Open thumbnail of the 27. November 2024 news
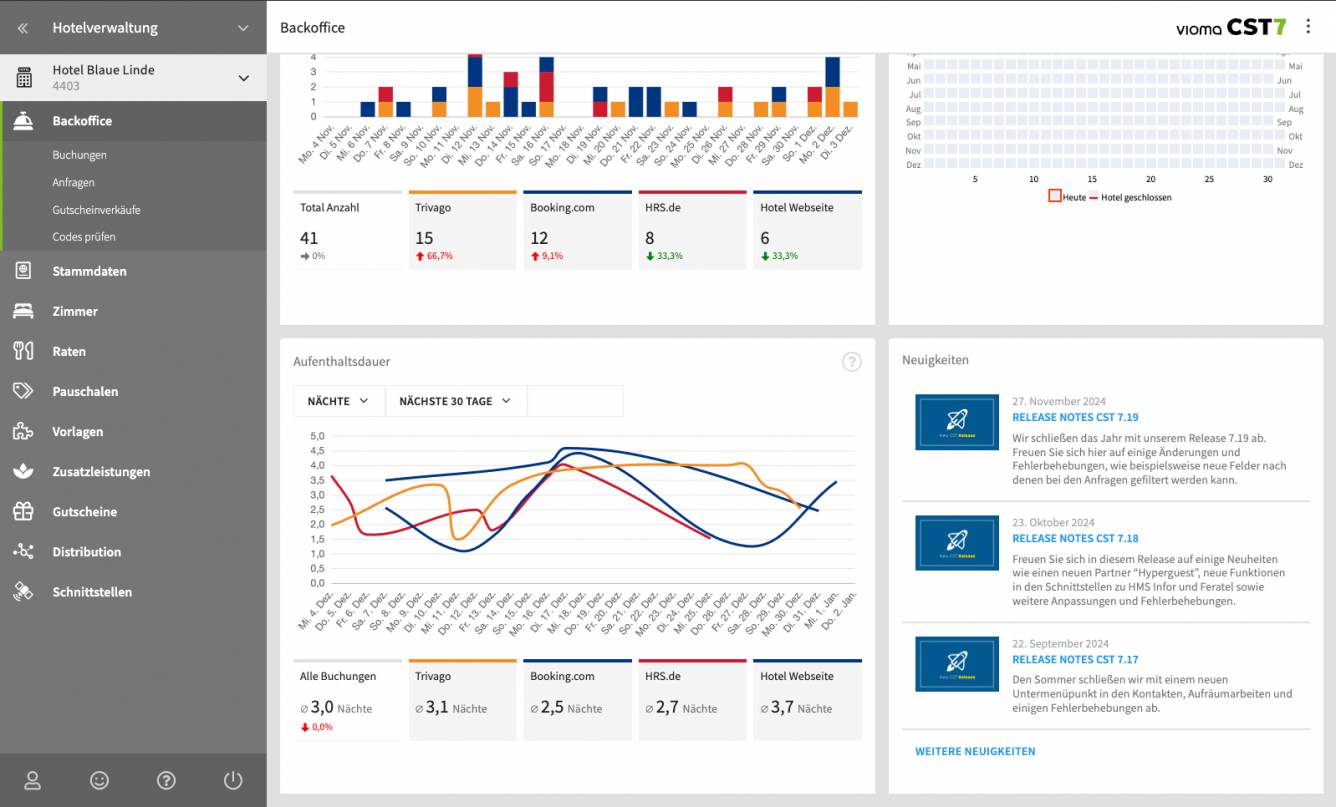 (957, 421)
